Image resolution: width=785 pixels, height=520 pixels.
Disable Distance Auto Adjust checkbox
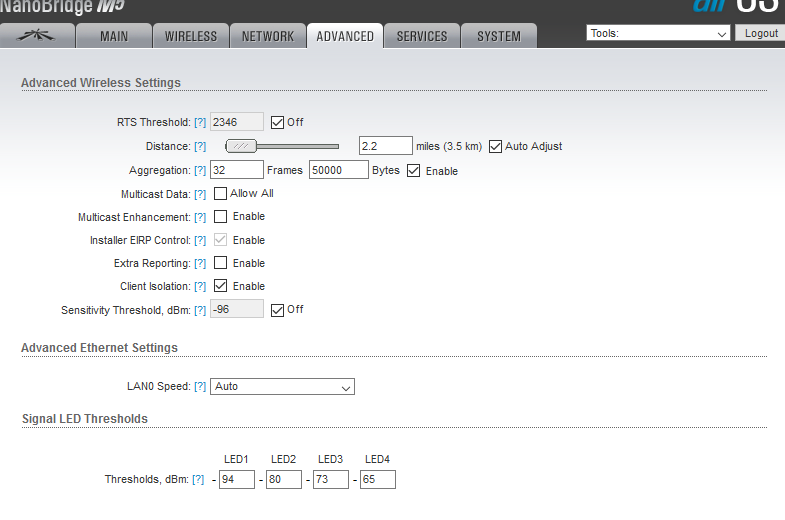tap(496, 146)
